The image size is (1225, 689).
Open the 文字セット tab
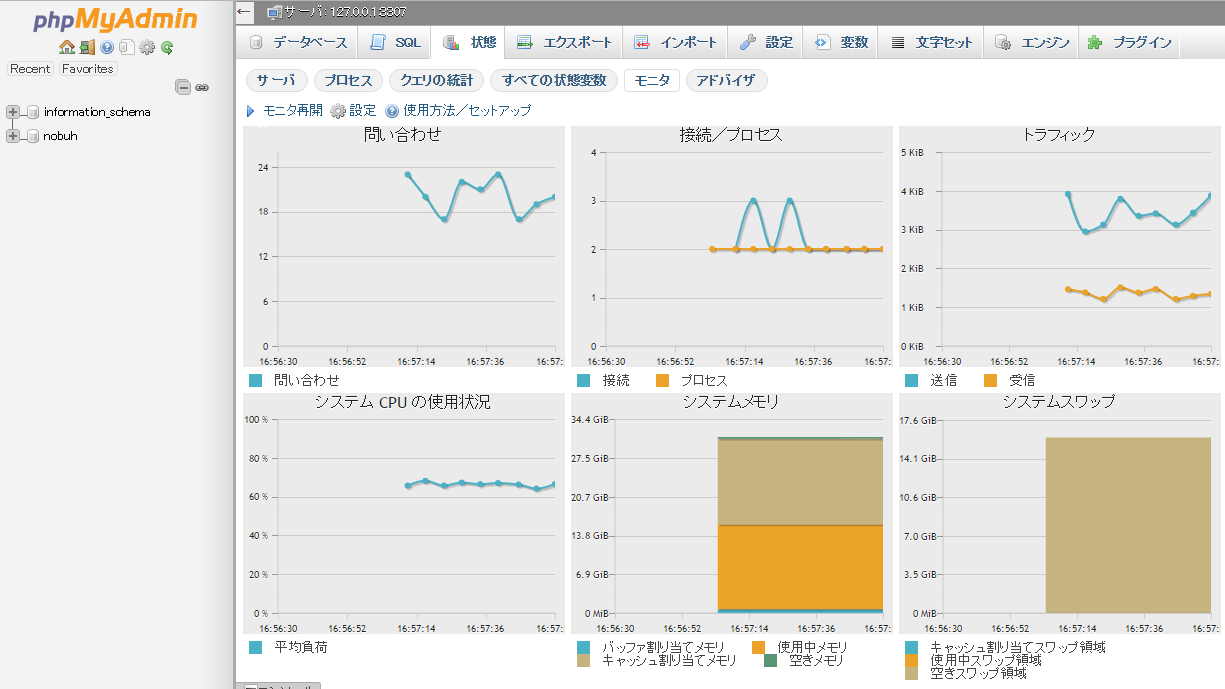(931, 43)
